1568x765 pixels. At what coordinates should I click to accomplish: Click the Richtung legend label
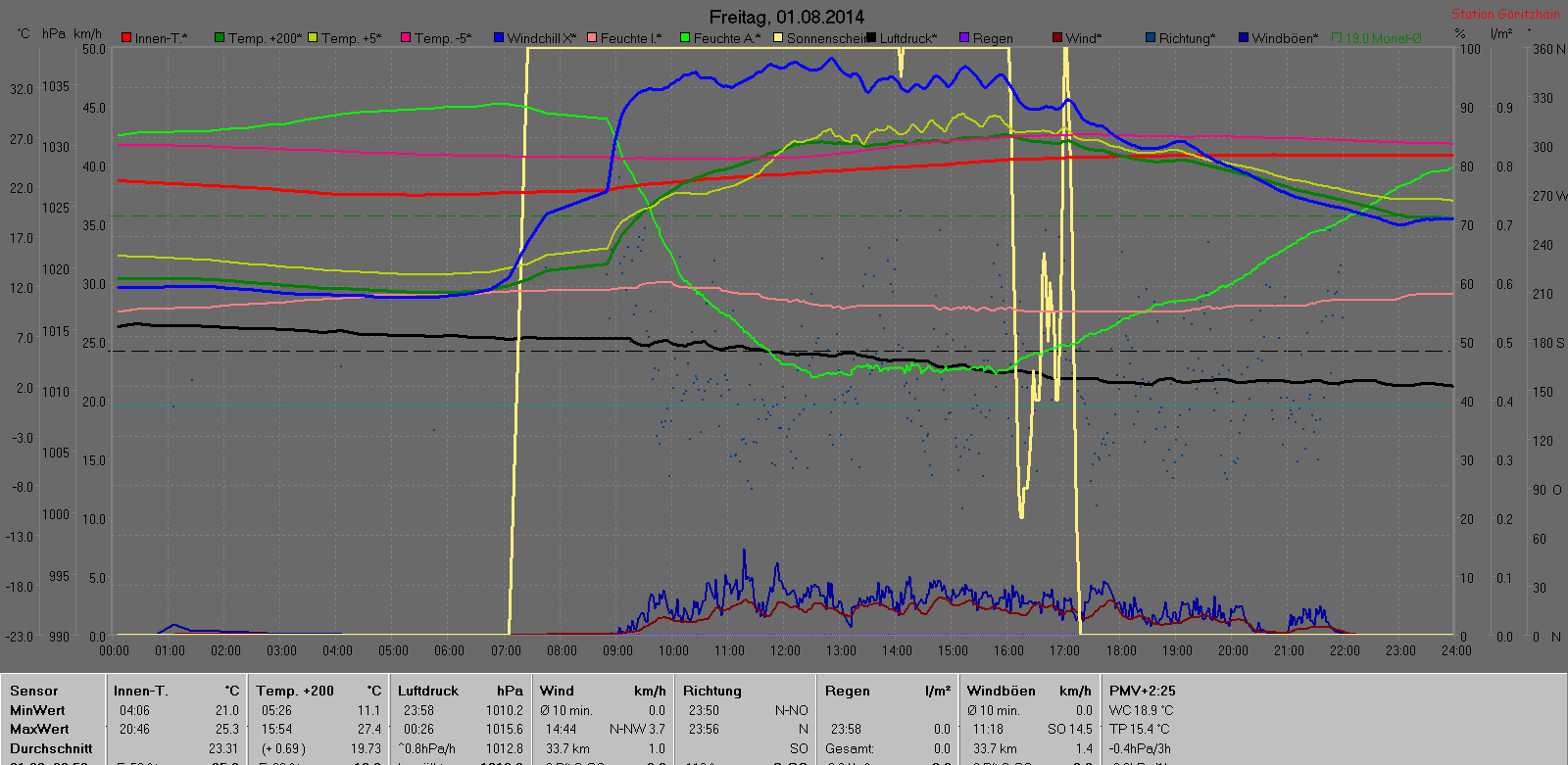tap(1186, 38)
